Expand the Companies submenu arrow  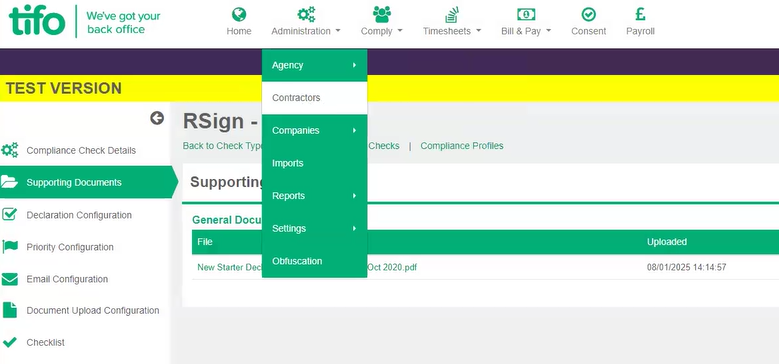354,131
